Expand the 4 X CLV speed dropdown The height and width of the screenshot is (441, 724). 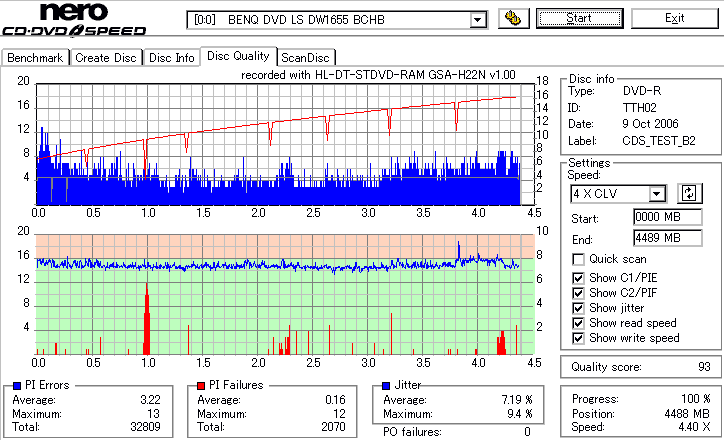pos(656,193)
